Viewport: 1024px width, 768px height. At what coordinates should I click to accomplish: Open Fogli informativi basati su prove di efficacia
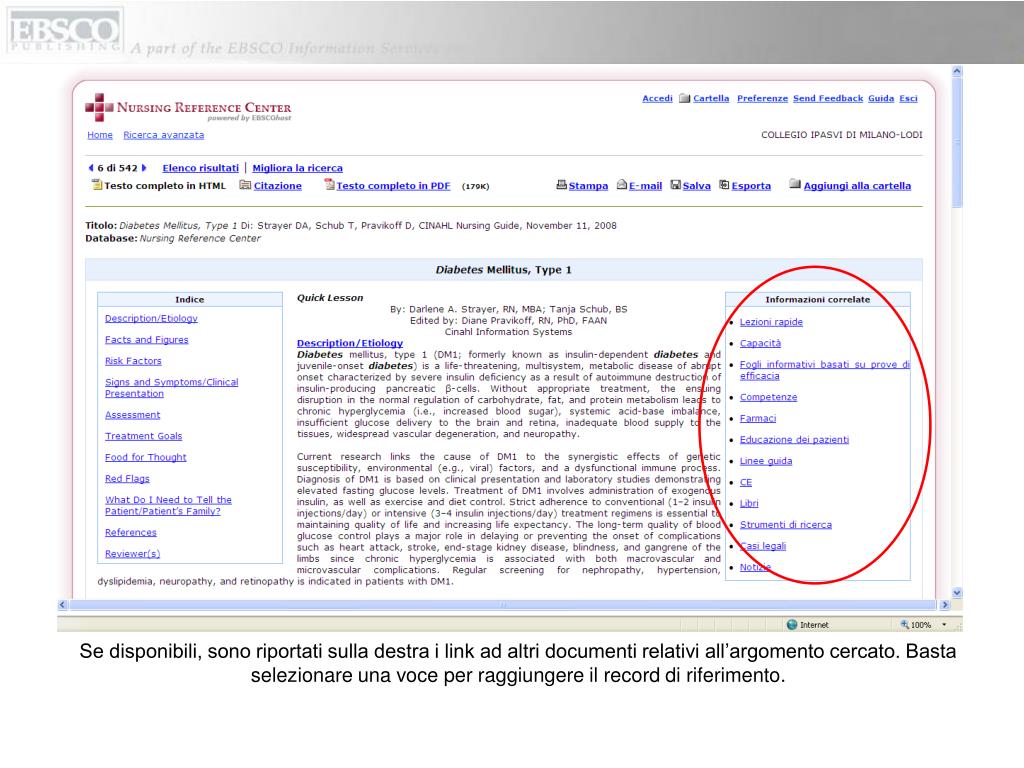[824, 370]
